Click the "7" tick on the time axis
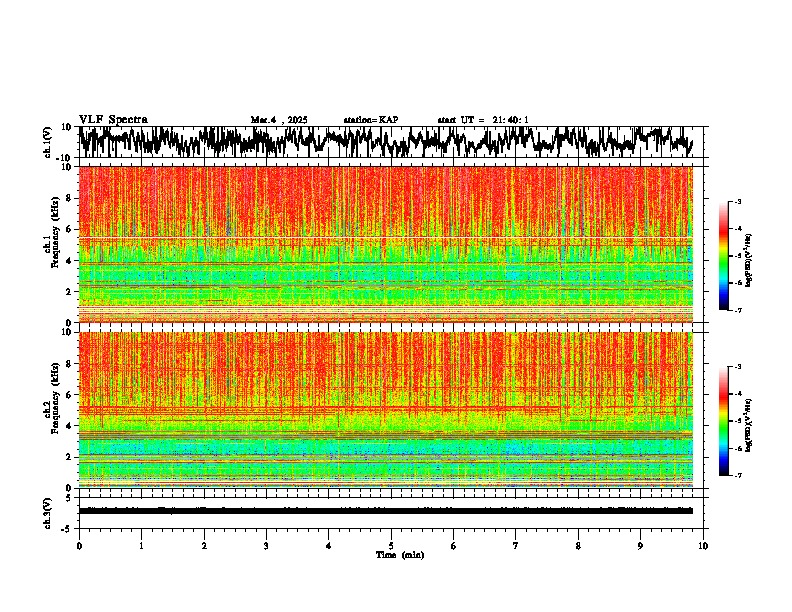 tap(516, 546)
